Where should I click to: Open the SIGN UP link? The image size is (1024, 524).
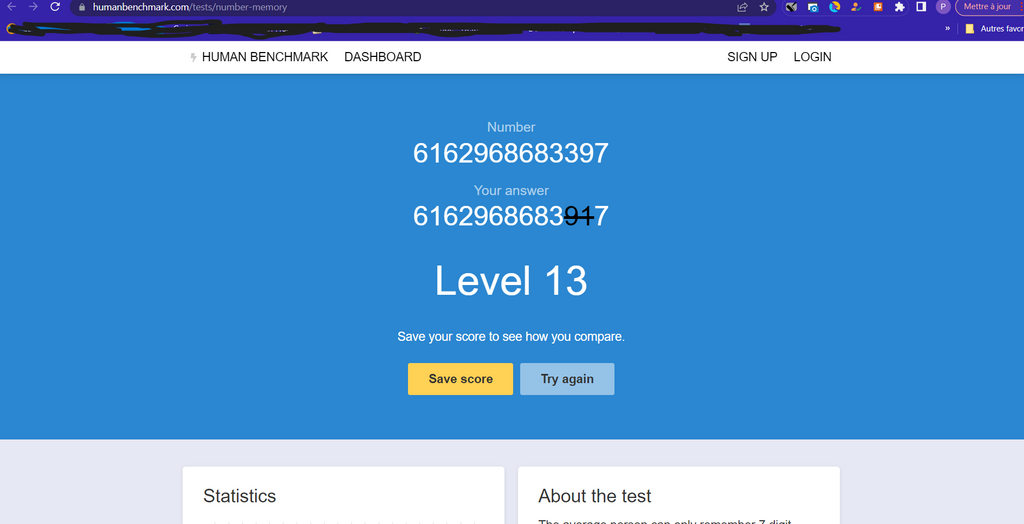pyautogui.click(x=752, y=57)
